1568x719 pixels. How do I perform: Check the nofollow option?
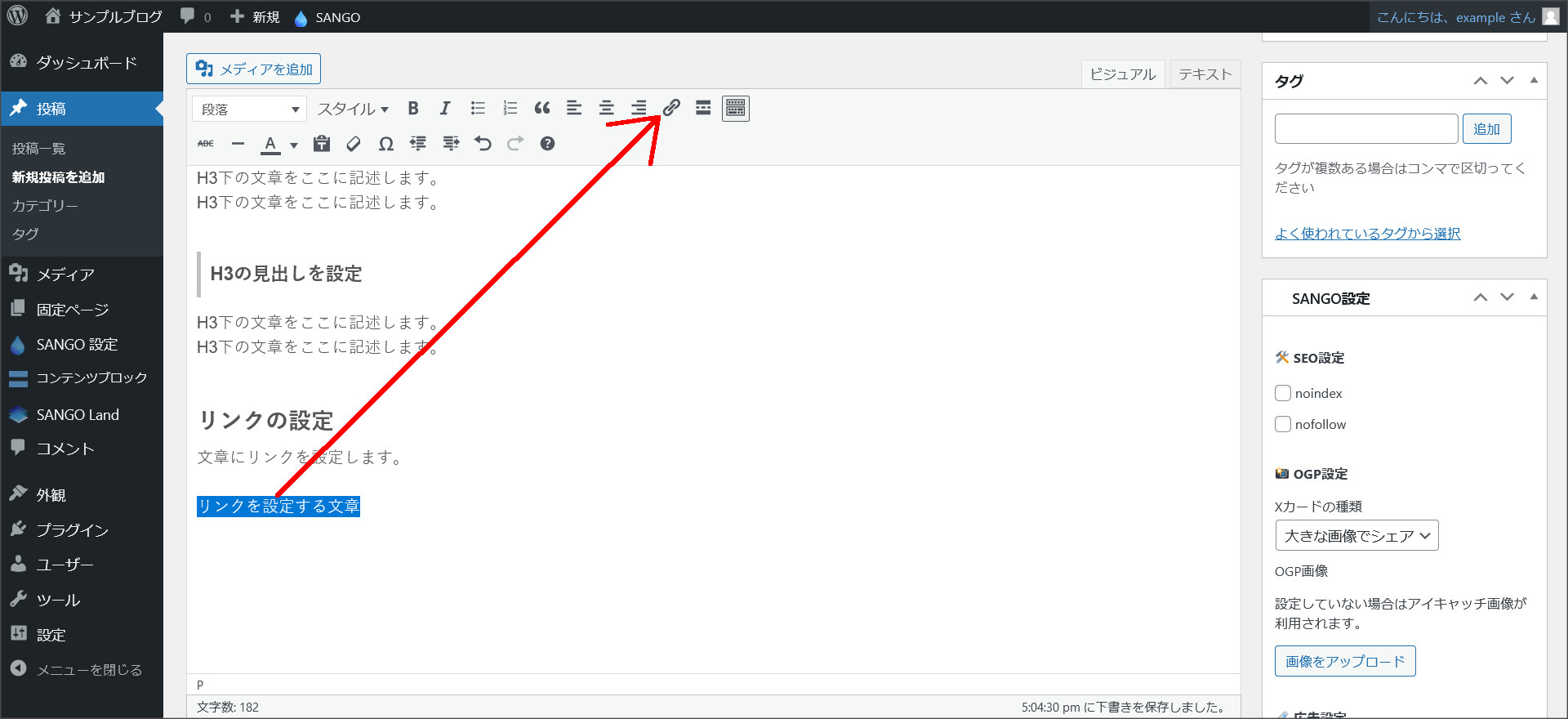1283,424
